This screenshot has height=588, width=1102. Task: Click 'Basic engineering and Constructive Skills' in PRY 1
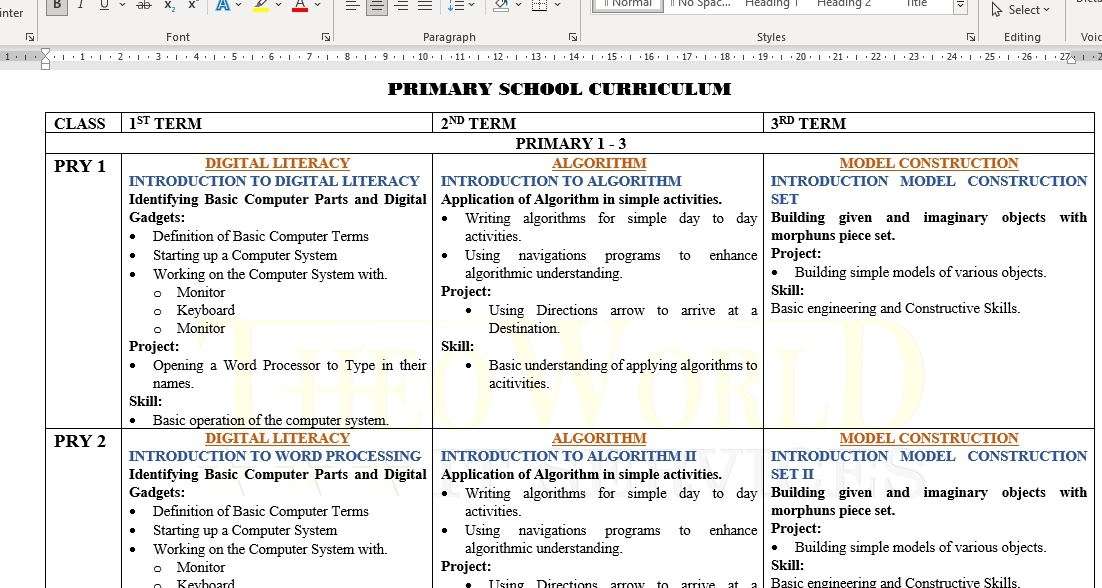895,308
